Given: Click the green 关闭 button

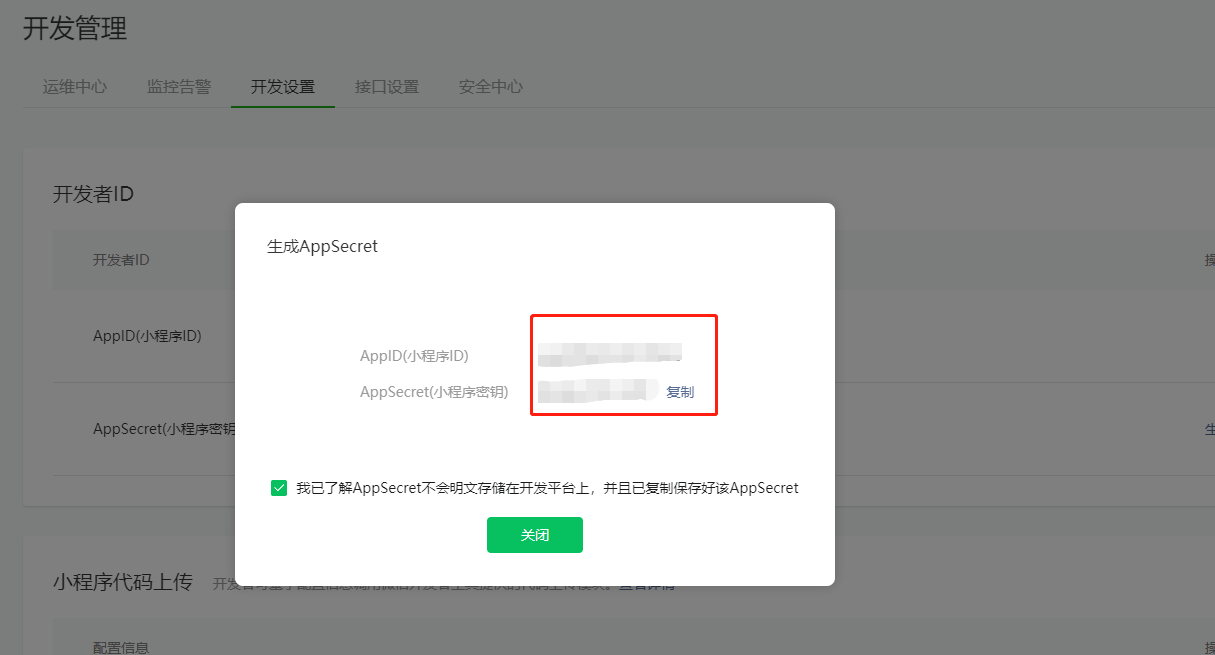Looking at the screenshot, I should 534,535.
